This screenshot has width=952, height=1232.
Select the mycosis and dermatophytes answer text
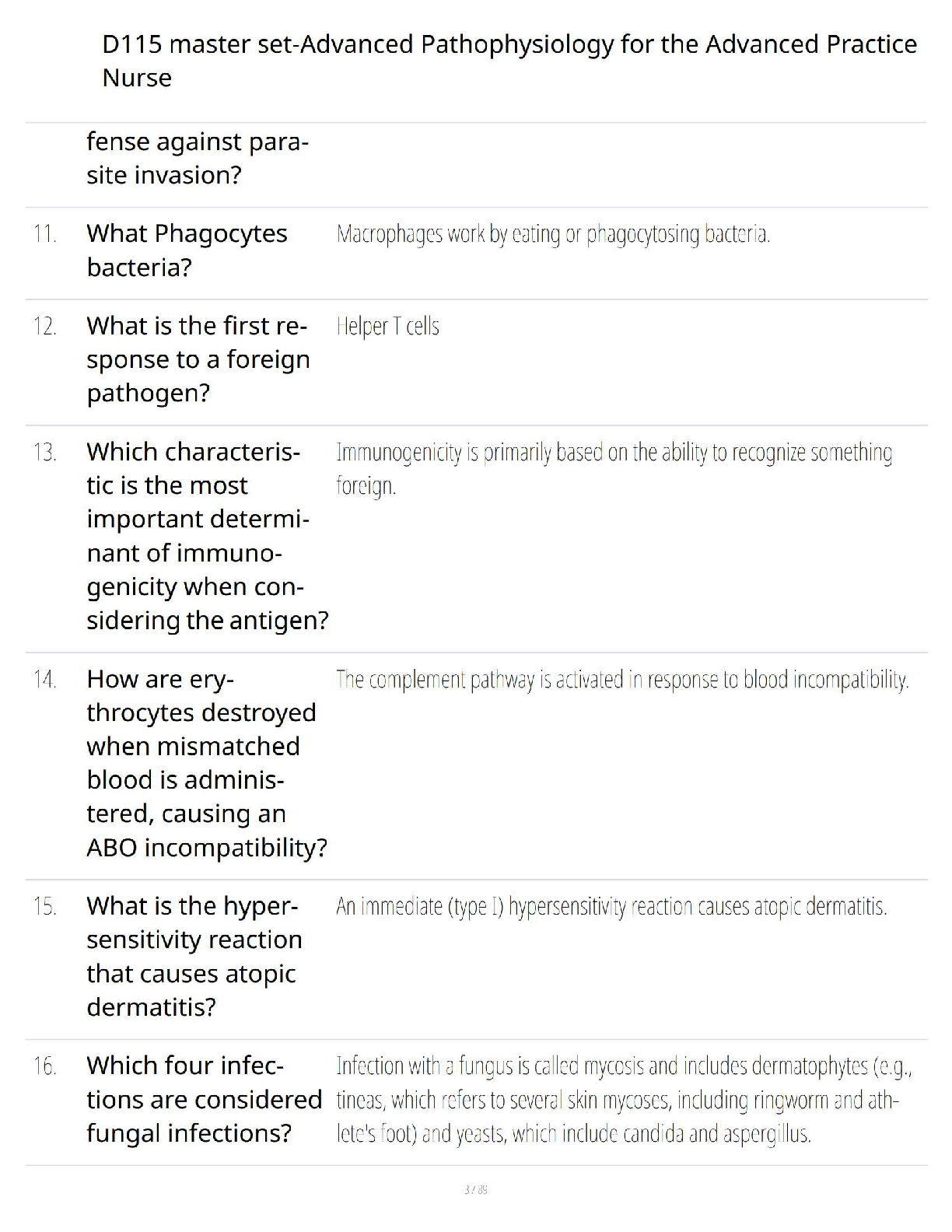pos(624,1099)
